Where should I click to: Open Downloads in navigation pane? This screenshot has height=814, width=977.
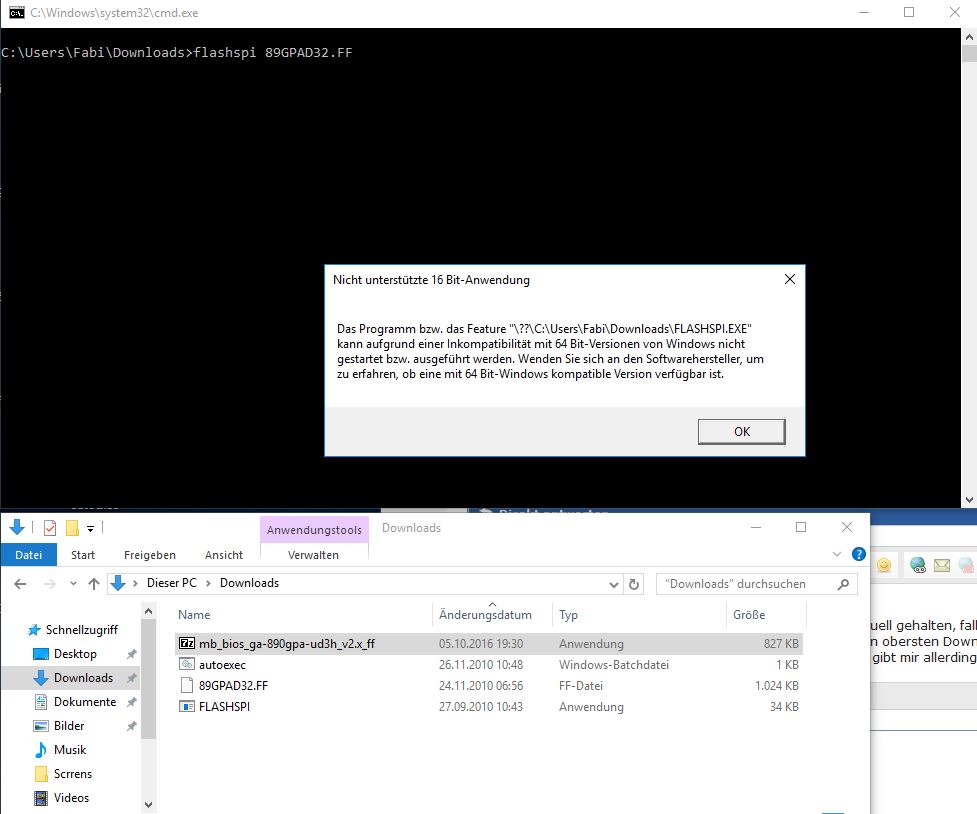click(x=83, y=678)
